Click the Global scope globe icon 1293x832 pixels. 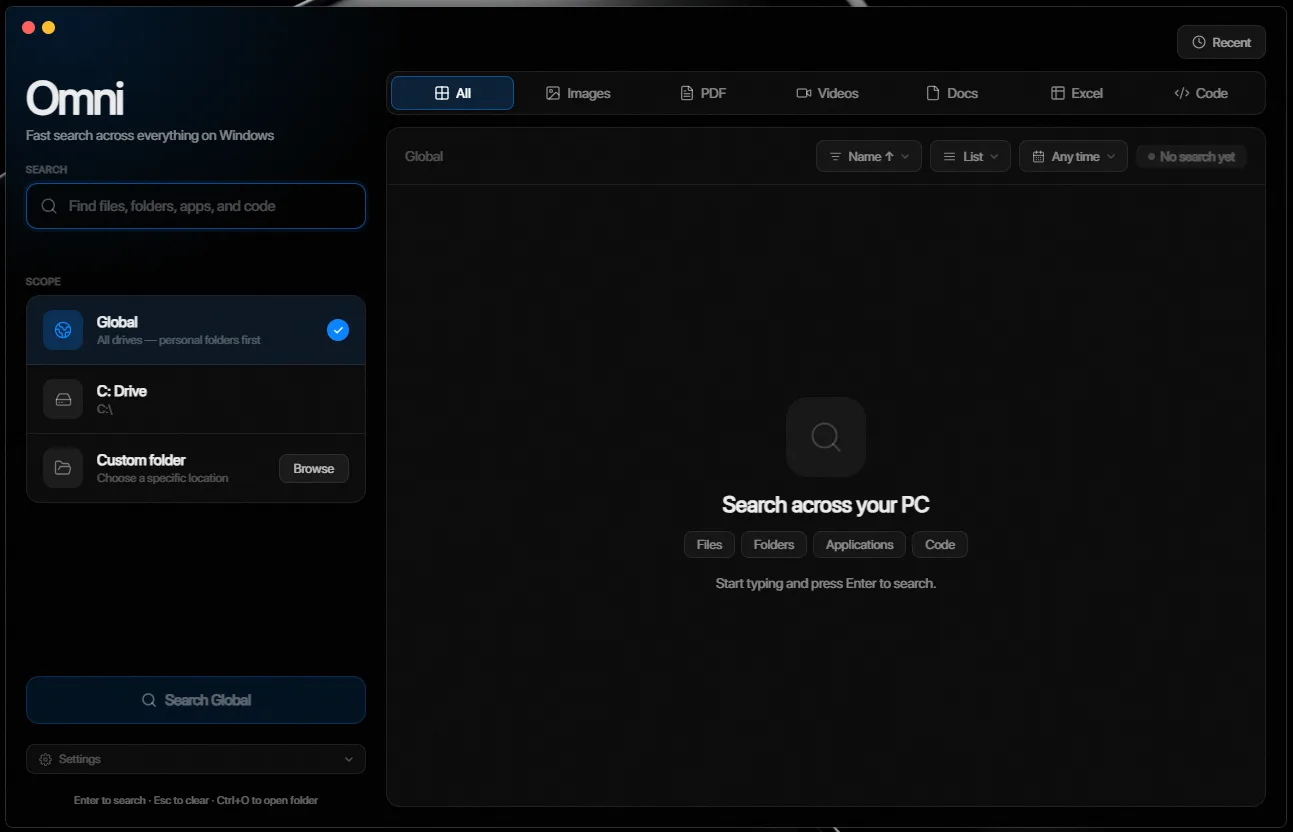pyautogui.click(x=63, y=330)
